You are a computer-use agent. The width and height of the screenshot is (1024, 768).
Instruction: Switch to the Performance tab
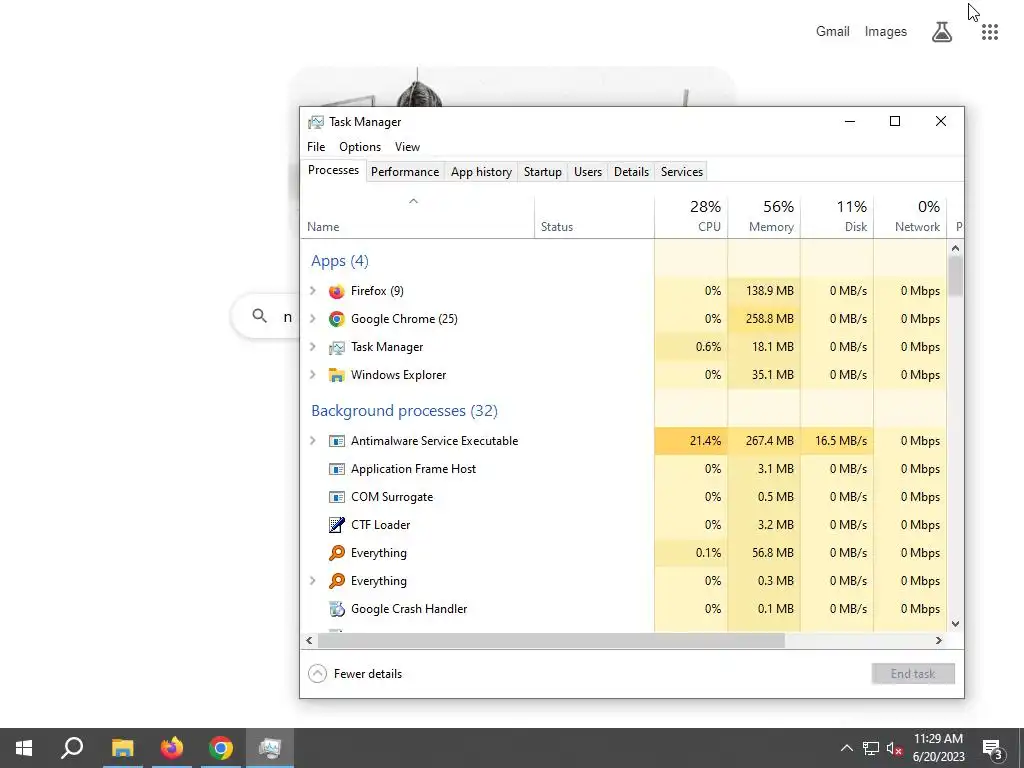(405, 172)
